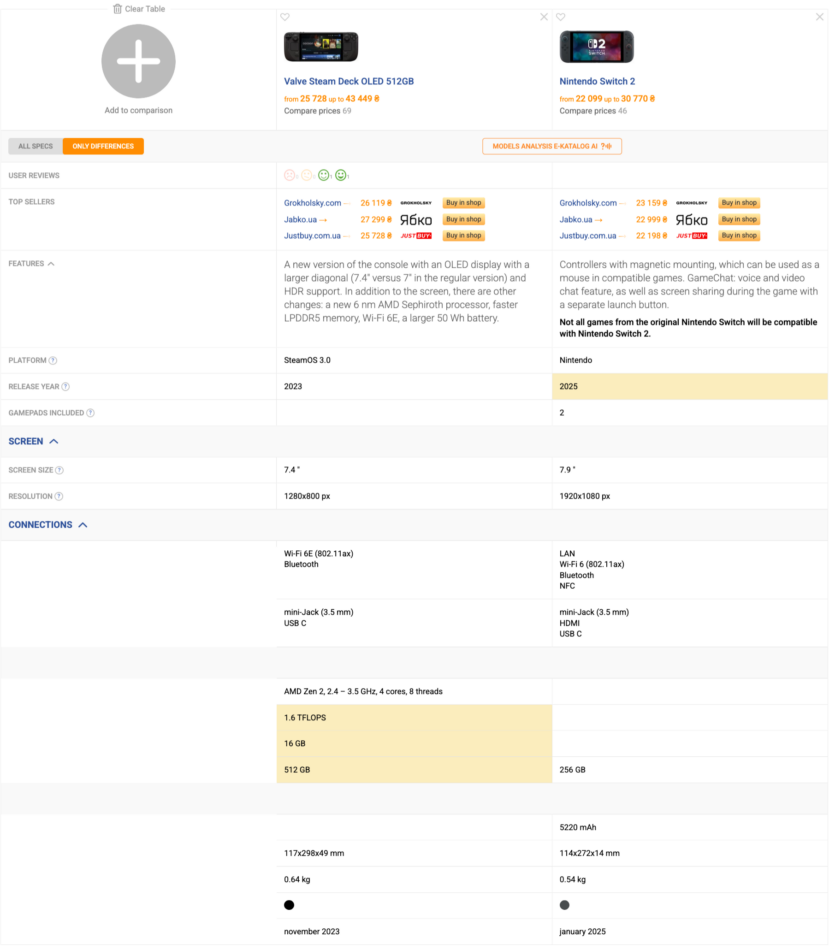This screenshot has width=835, height=949.
Task: Click the Add to comparison plus icon
Action: point(139,61)
